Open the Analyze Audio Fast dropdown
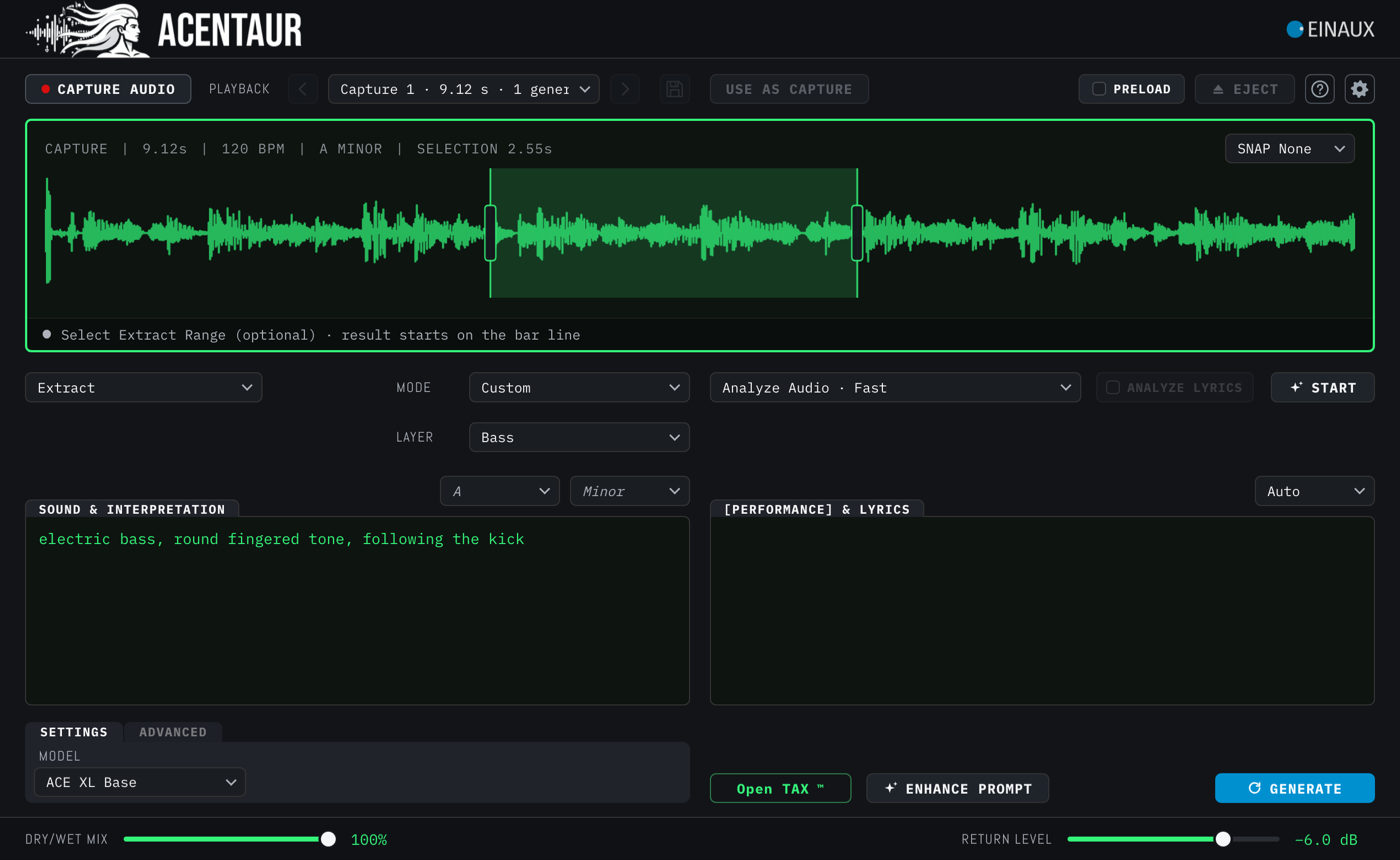 895,387
